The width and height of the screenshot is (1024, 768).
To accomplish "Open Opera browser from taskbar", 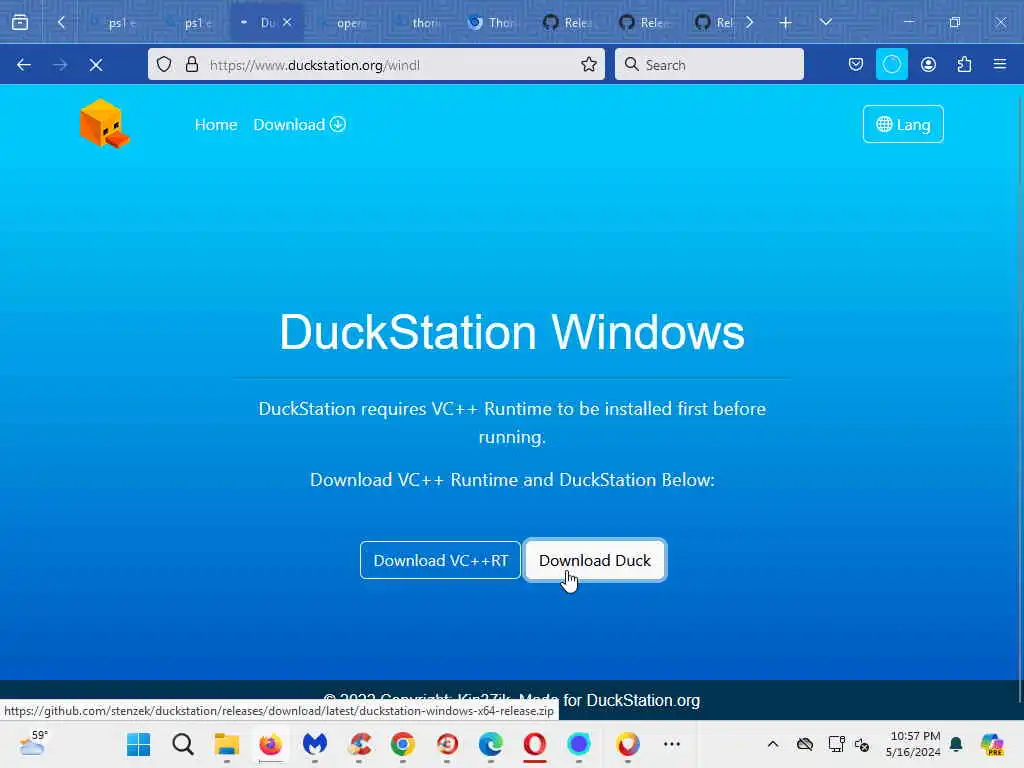I will pyautogui.click(x=535, y=744).
